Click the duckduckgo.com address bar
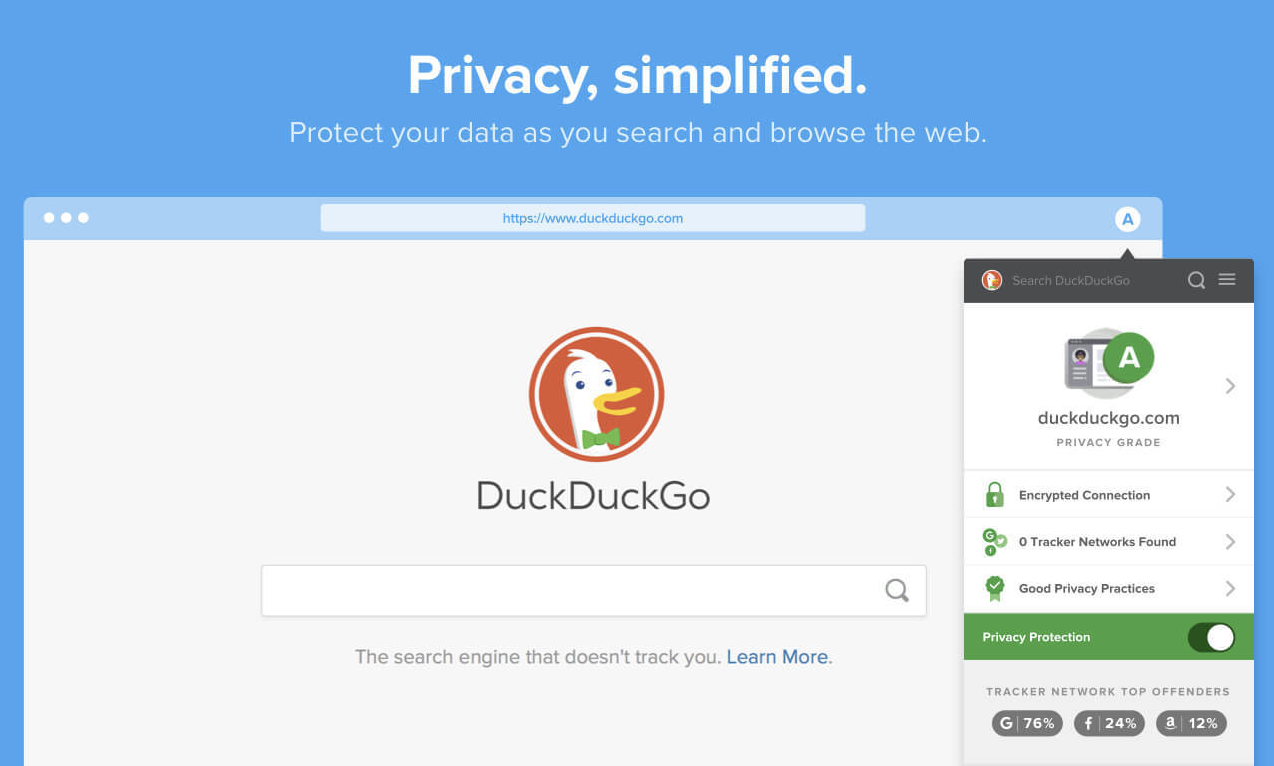Viewport: 1274px width, 766px height. click(x=593, y=218)
